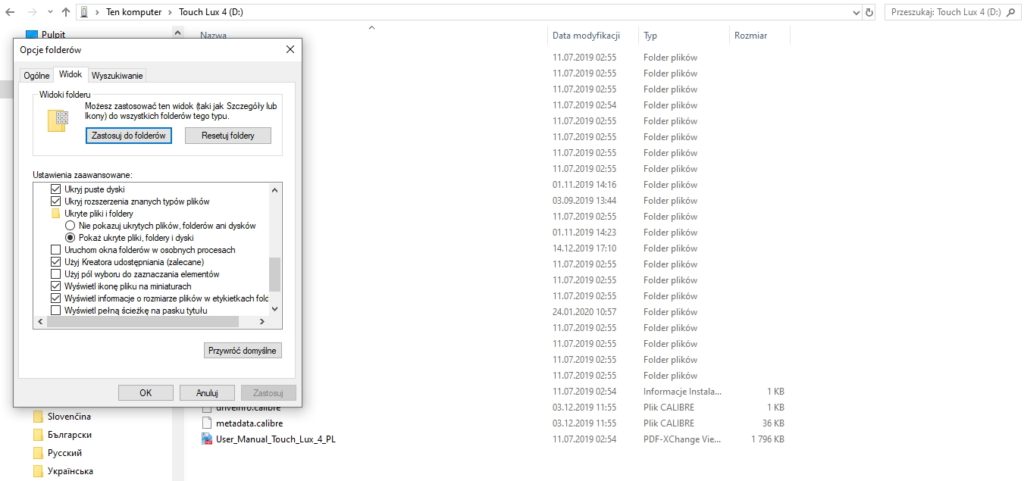The image size is (1024, 481).
Task: Select Nie pokazuj ukrytych plików radio option
Action: 69,226
